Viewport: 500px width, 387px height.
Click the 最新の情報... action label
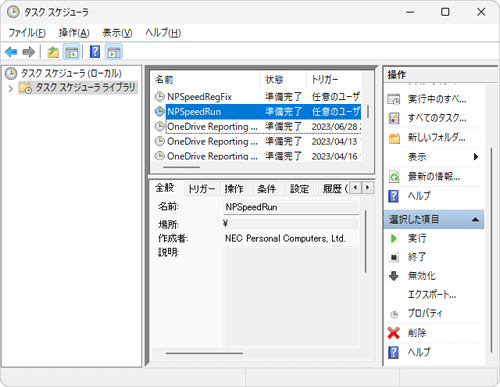(x=434, y=177)
